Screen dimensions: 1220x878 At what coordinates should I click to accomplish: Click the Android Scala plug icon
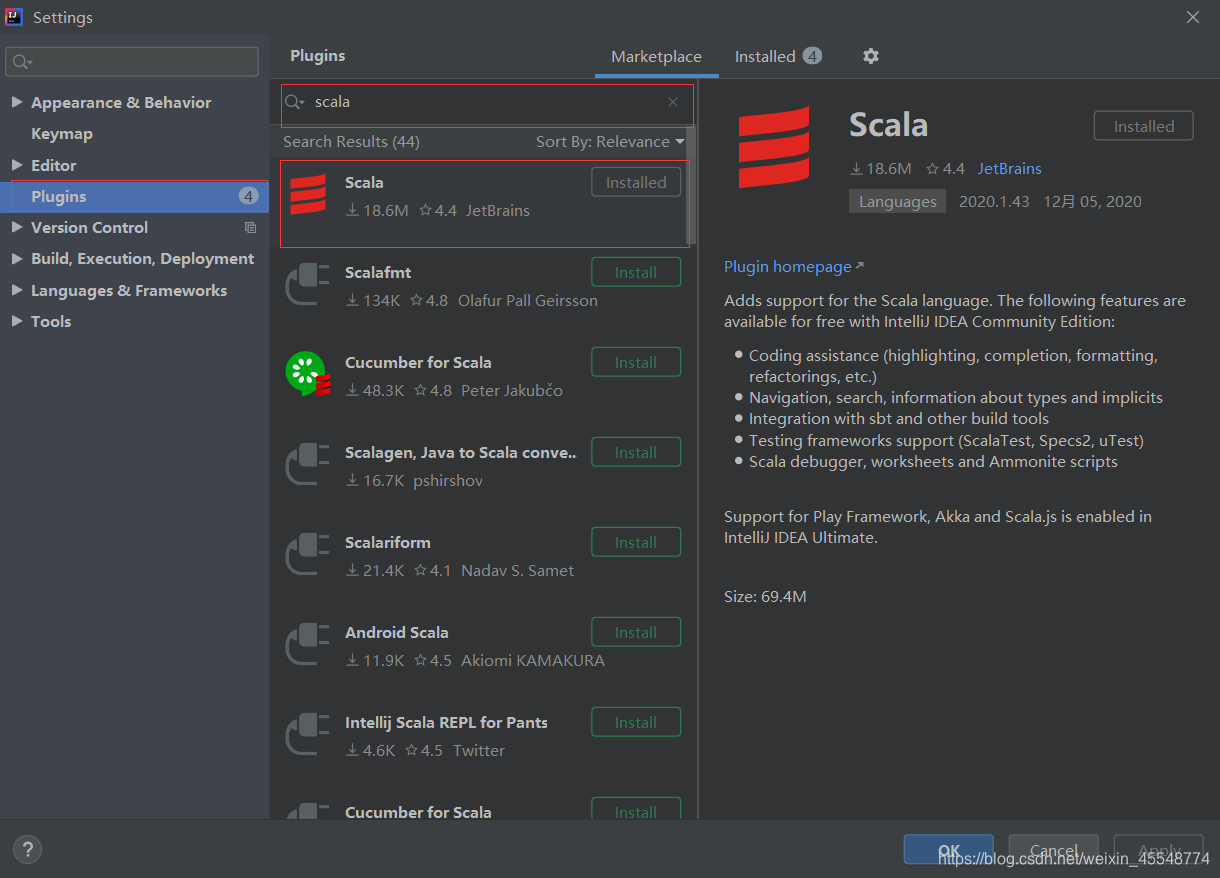[307, 645]
